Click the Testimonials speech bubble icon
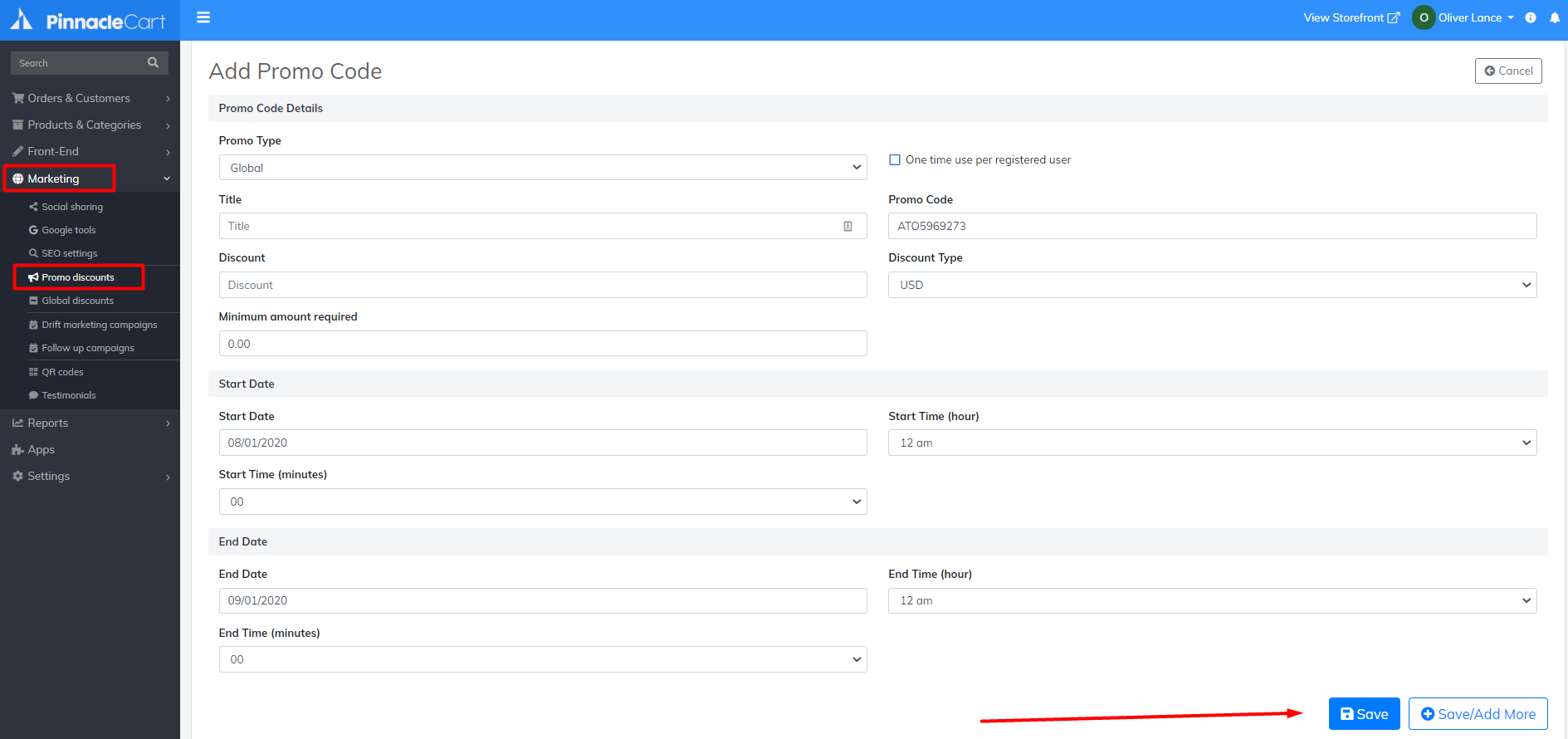1568x739 pixels. click(x=33, y=395)
